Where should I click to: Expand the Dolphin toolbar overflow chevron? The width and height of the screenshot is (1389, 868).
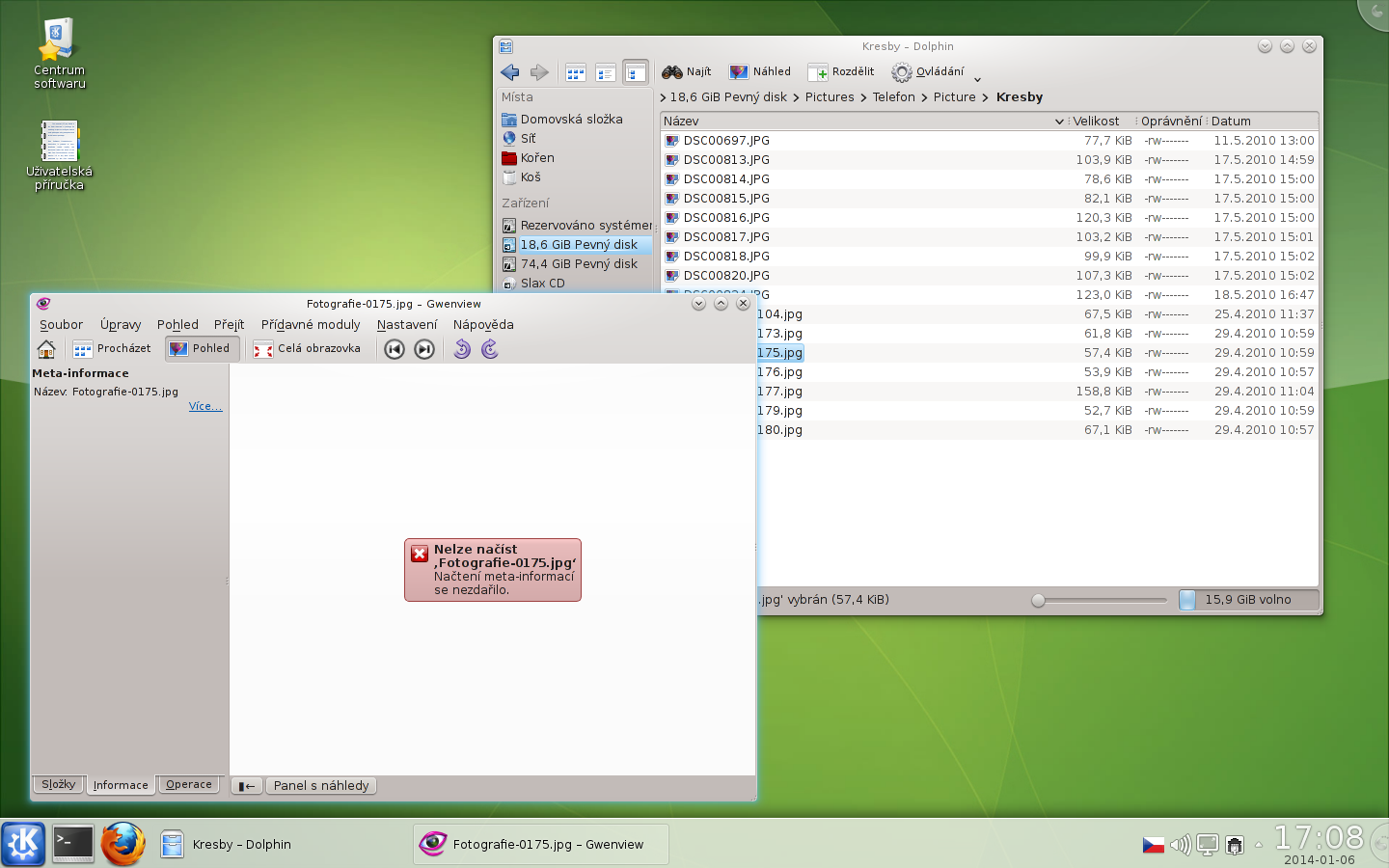coord(977,79)
